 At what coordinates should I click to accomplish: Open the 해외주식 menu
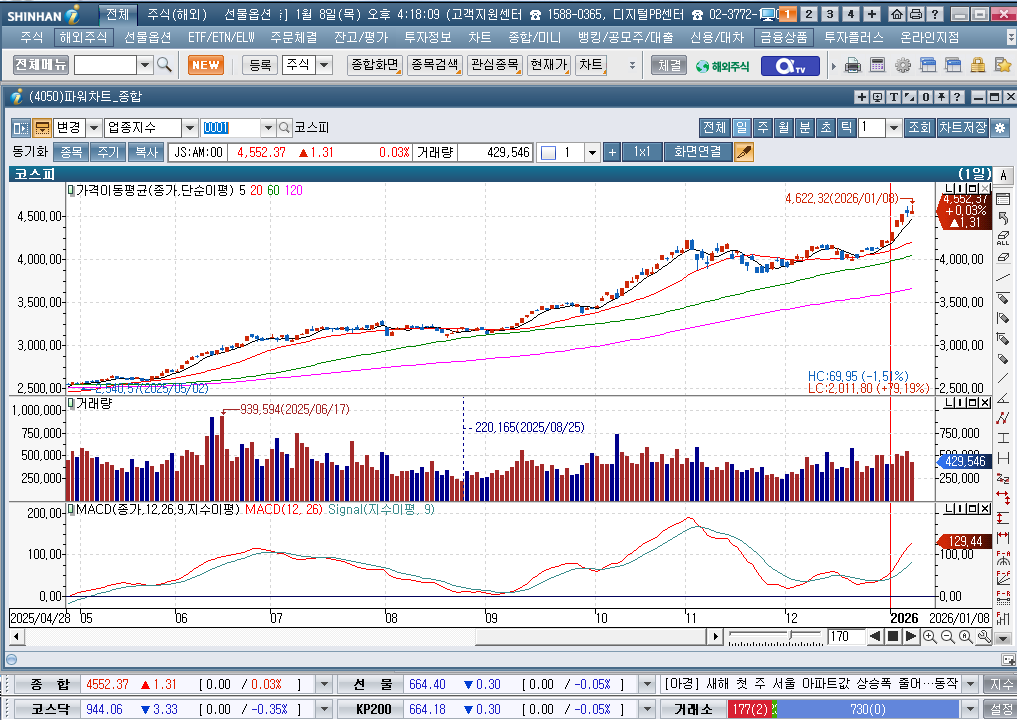[x=83, y=38]
